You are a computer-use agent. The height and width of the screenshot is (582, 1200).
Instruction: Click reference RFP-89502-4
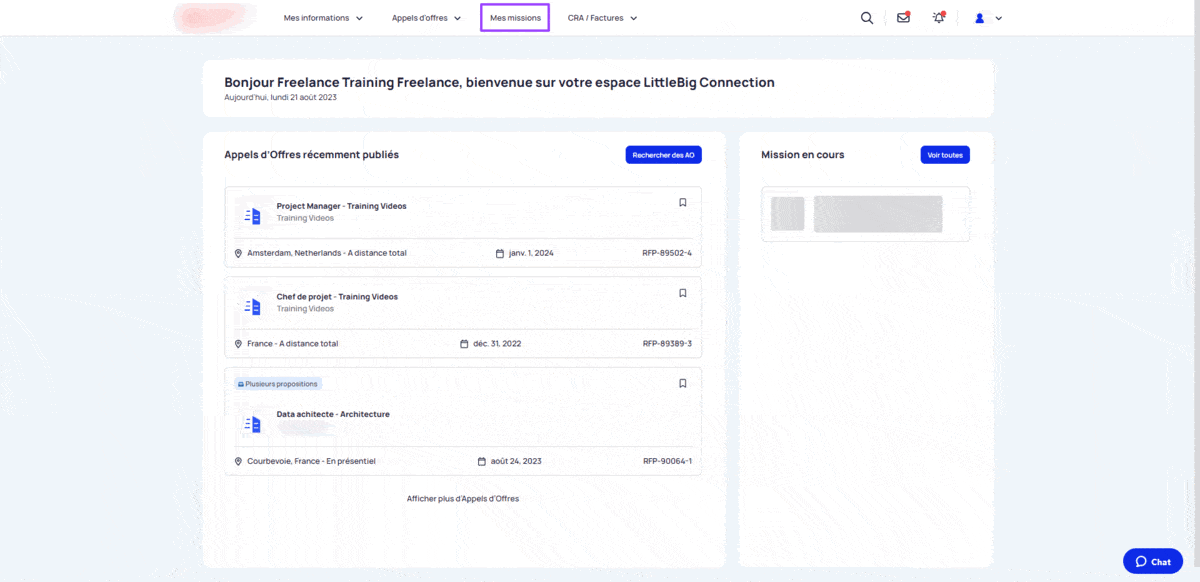(667, 253)
